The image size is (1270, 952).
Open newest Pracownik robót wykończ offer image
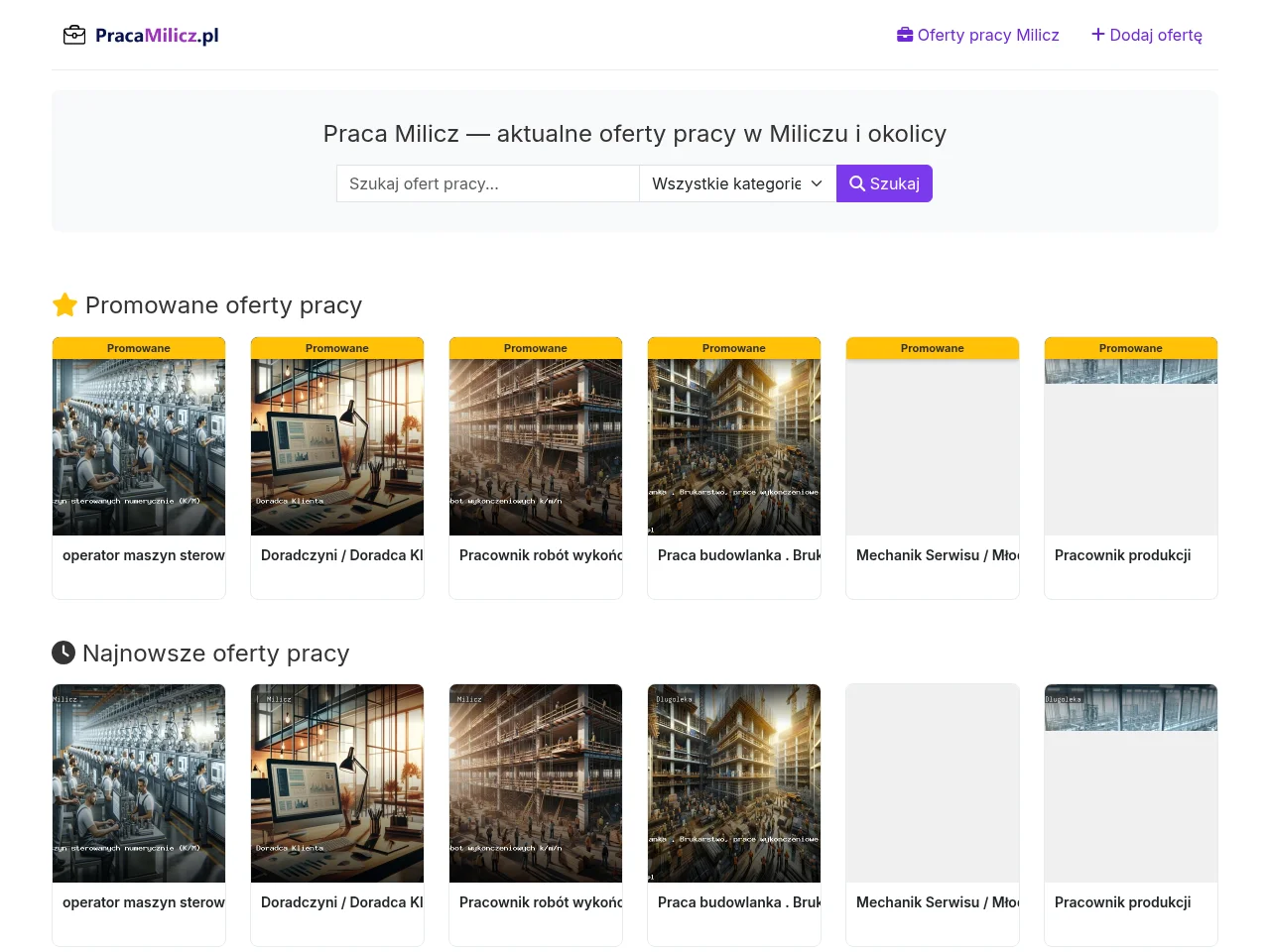pyautogui.click(x=536, y=783)
